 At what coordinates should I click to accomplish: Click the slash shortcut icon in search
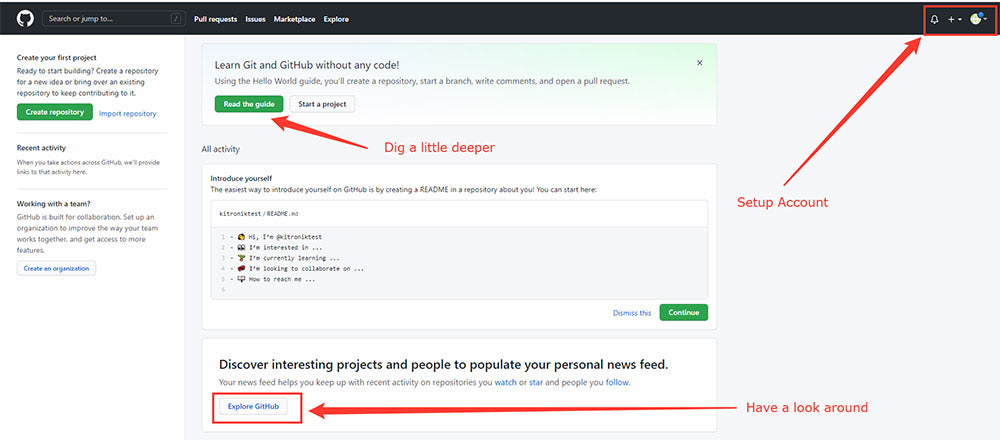point(175,19)
